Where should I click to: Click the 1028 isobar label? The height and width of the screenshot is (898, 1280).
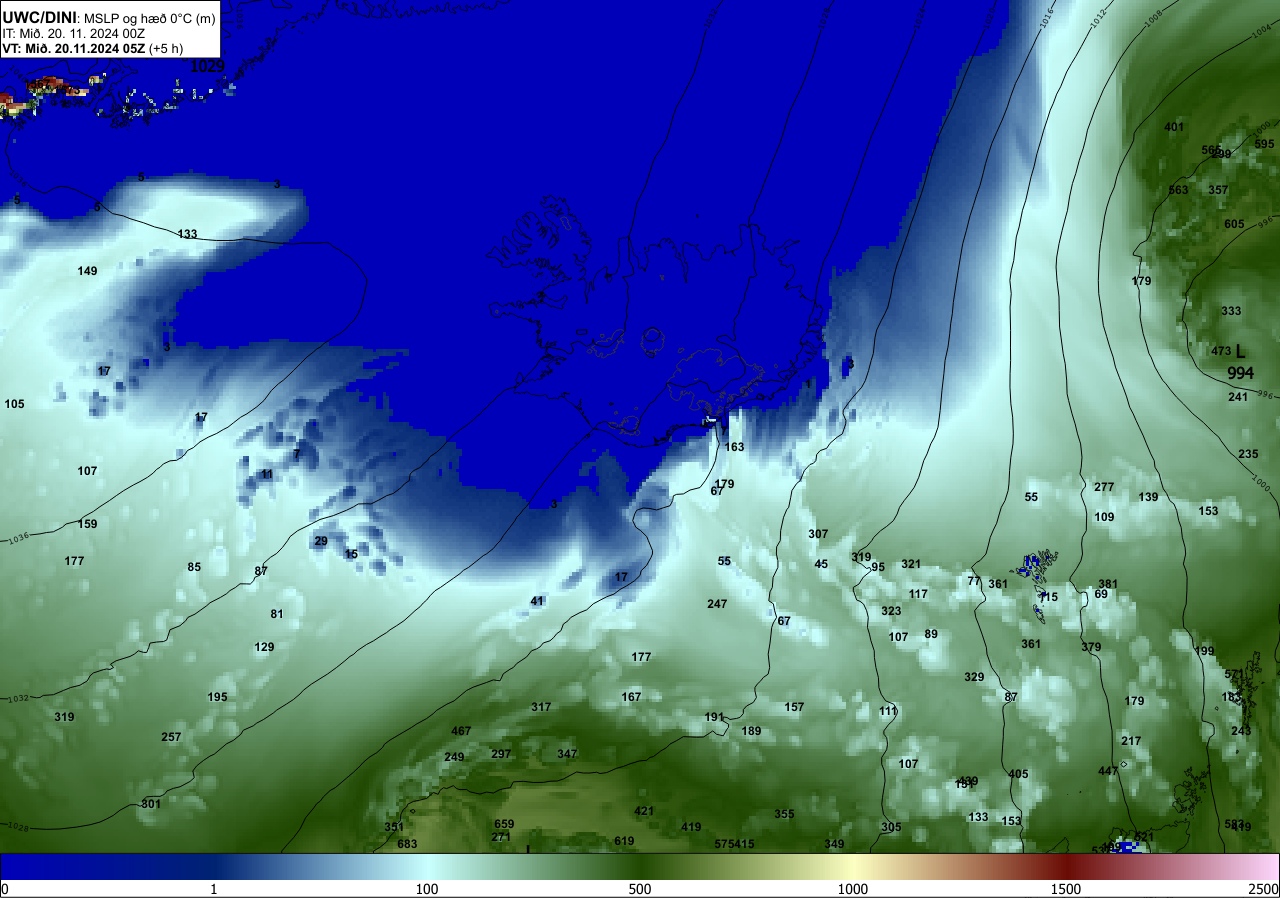pos(17,826)
